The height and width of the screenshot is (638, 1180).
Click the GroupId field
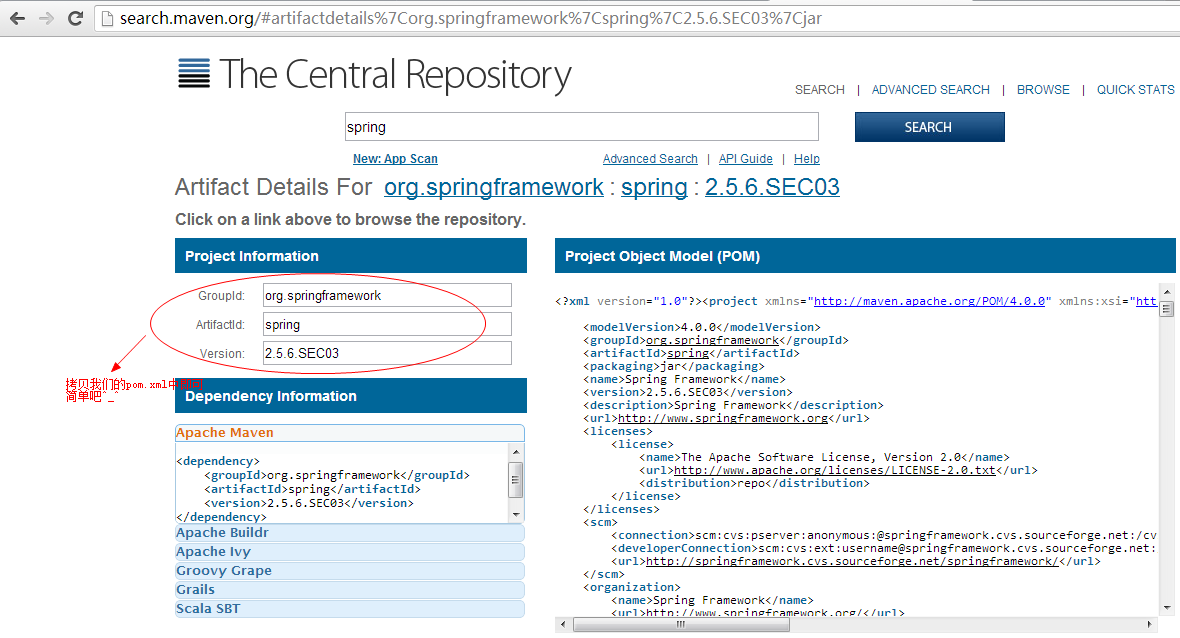click(x=388, y=295)
